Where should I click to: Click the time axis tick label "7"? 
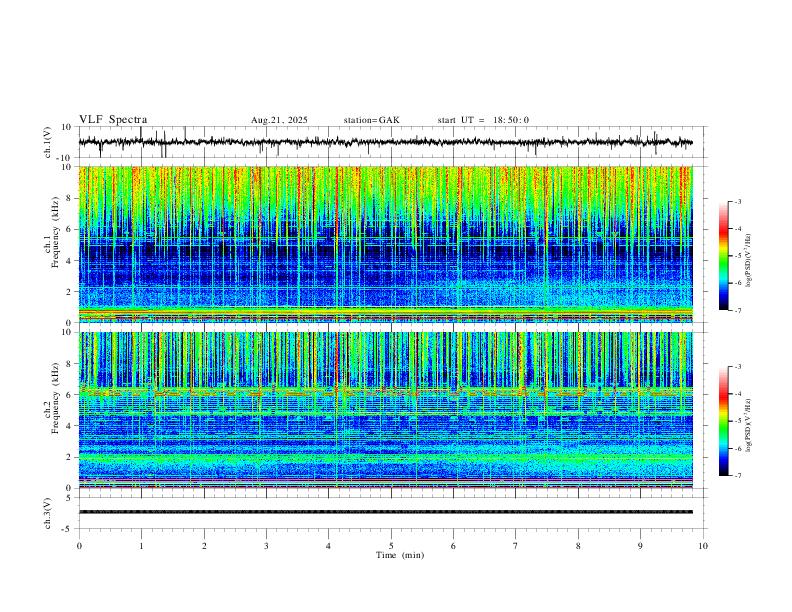coord(516,546)
